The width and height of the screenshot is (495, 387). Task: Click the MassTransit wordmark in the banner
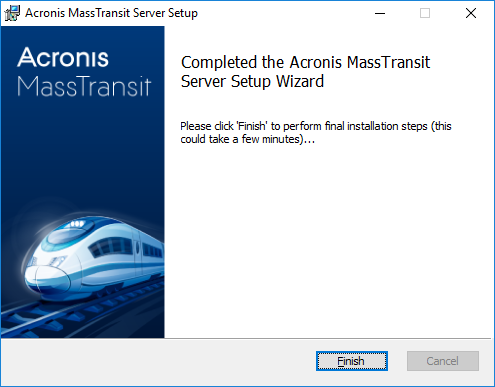(x=84, y=86)
